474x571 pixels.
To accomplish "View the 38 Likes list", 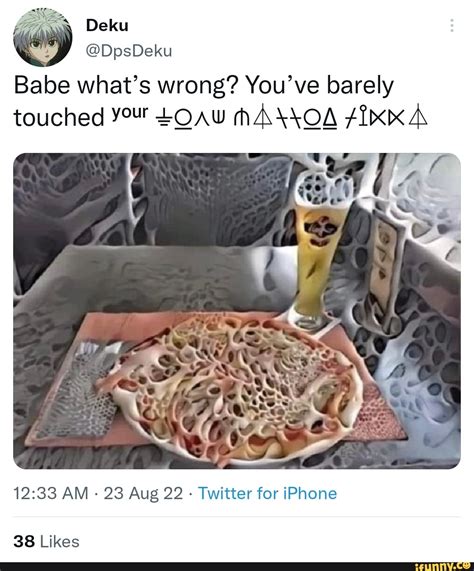I will coord(46,542).
